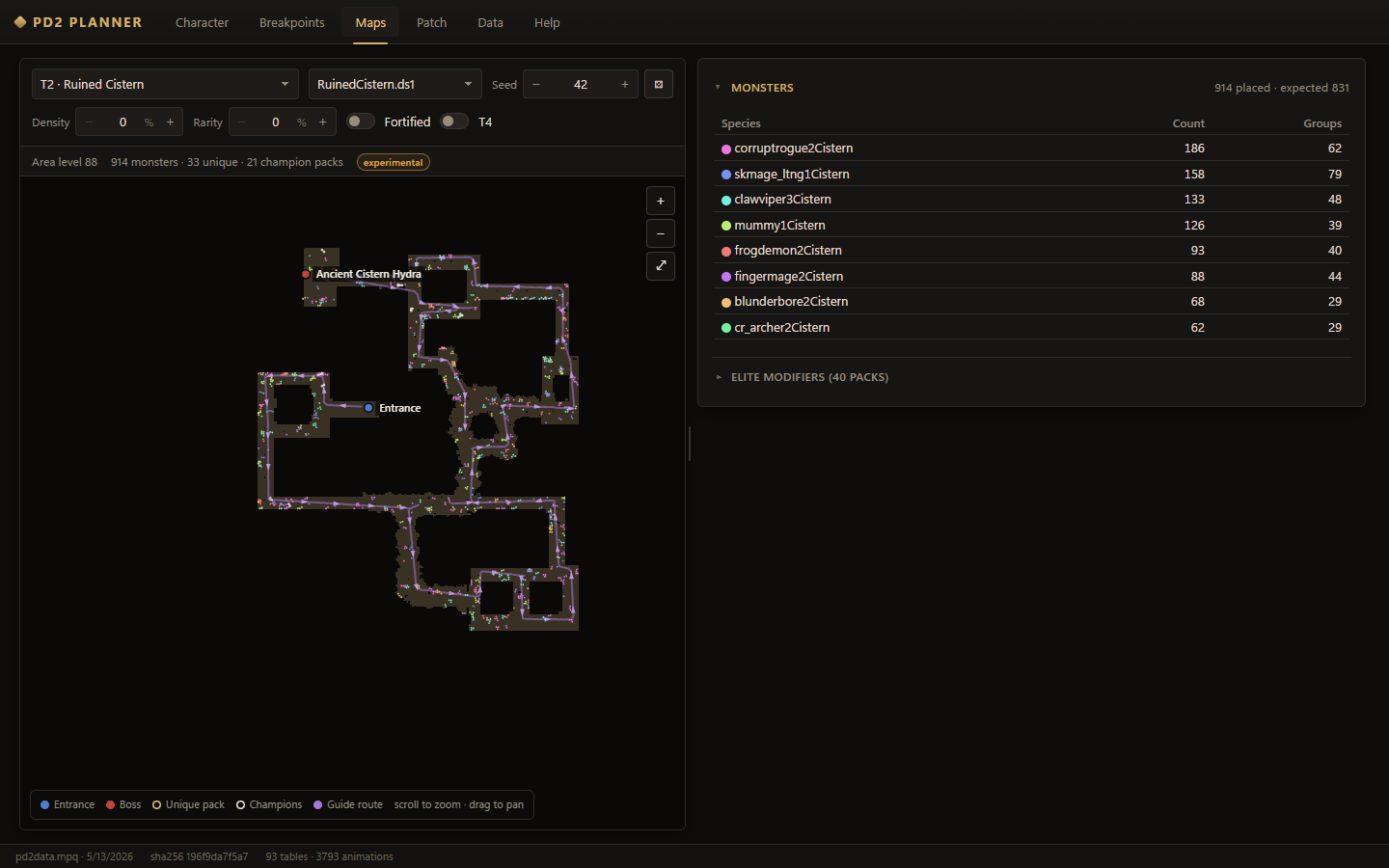
Task: Click the blunderbore2Cistern species row
Action: 1031,301
